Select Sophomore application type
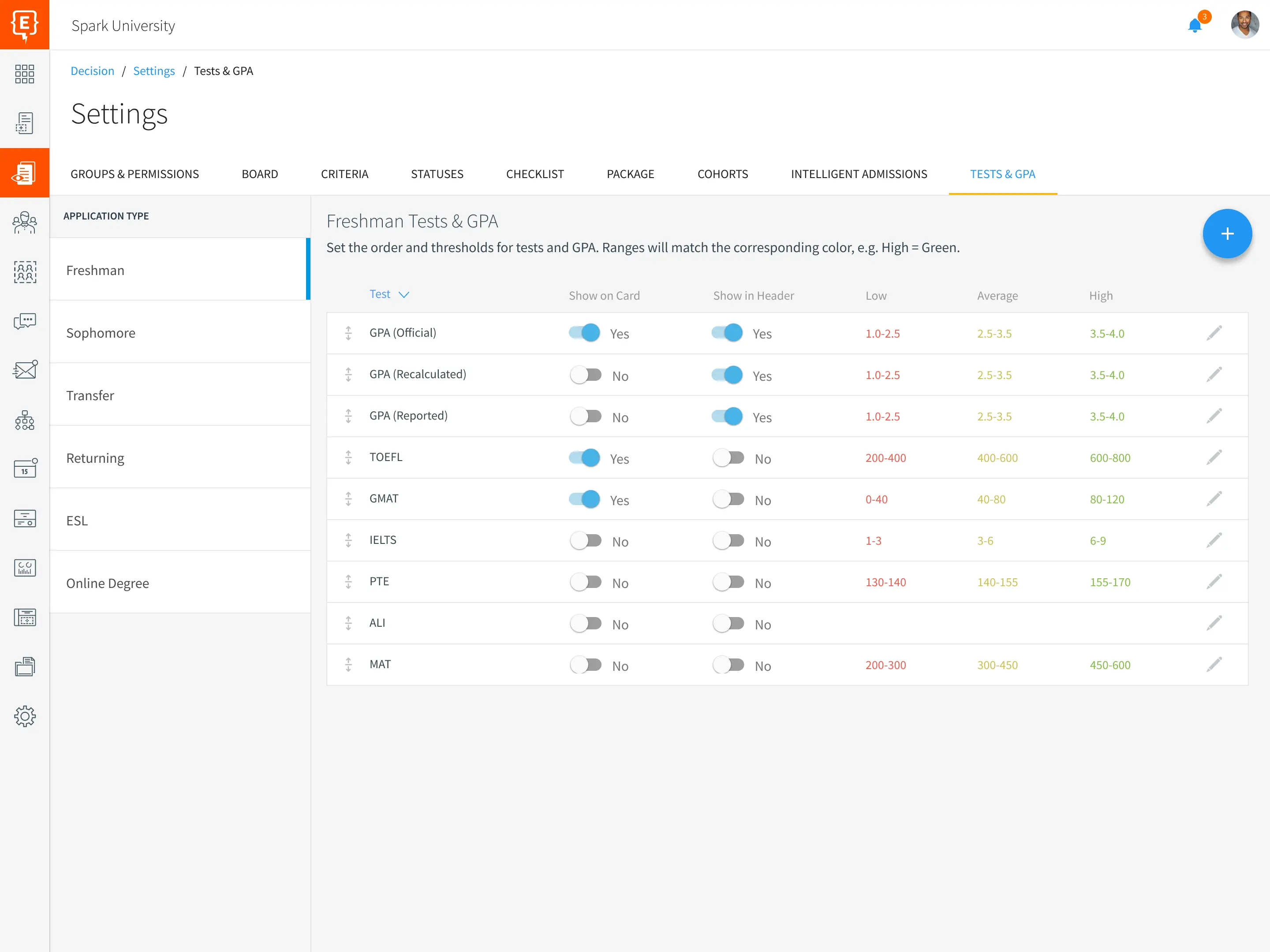 (x=180, y=332)
